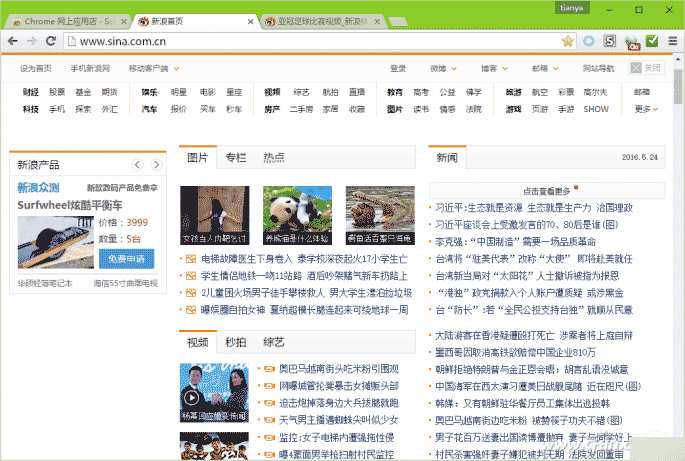Click the 关闭 button at top right

point(647,68)
